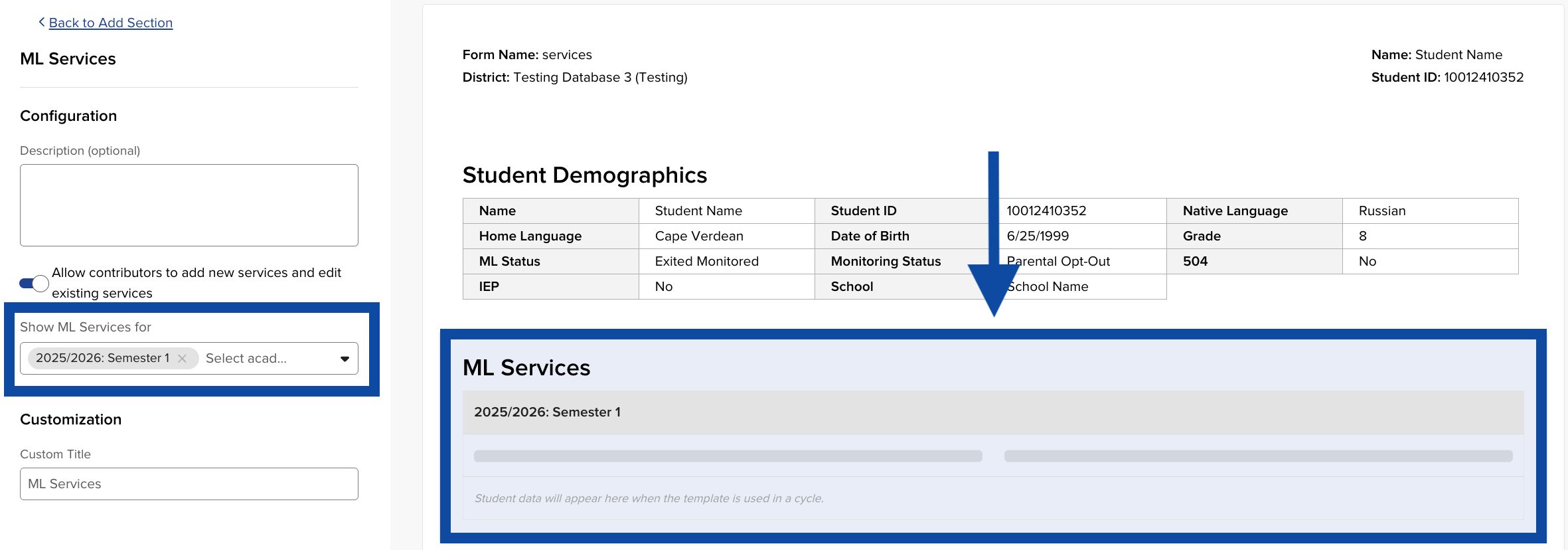Click the 6/25/1999 date of birth cell

[1079, 236]
